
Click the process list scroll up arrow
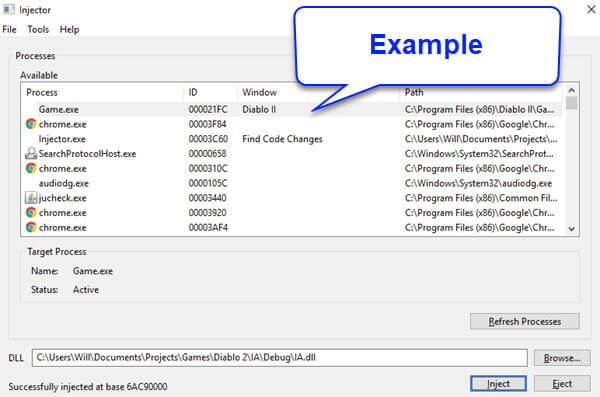coord(571,90)
